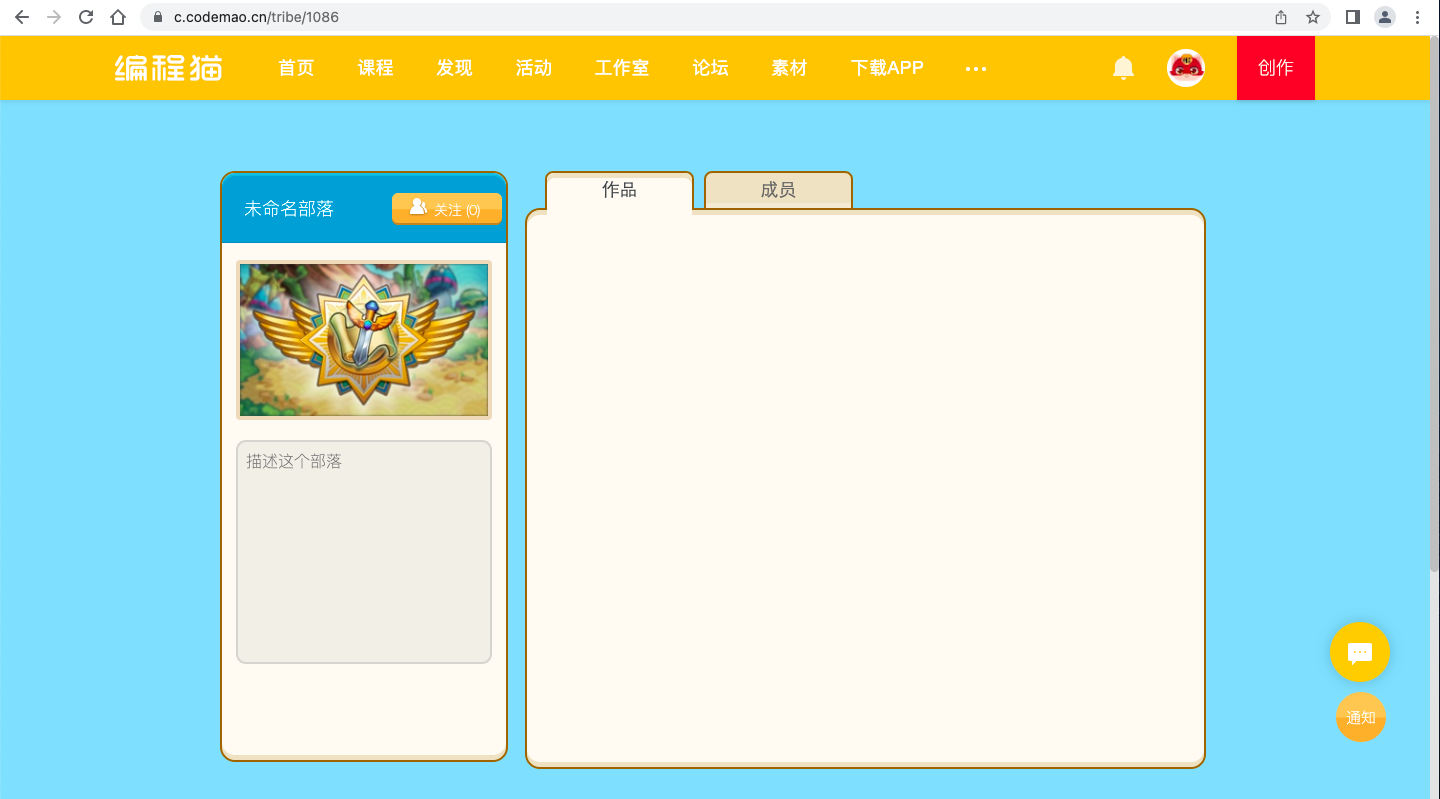1440x799 pixels.
Task: Open the user avatar in the navbar
Action: tap(1186, 68)
